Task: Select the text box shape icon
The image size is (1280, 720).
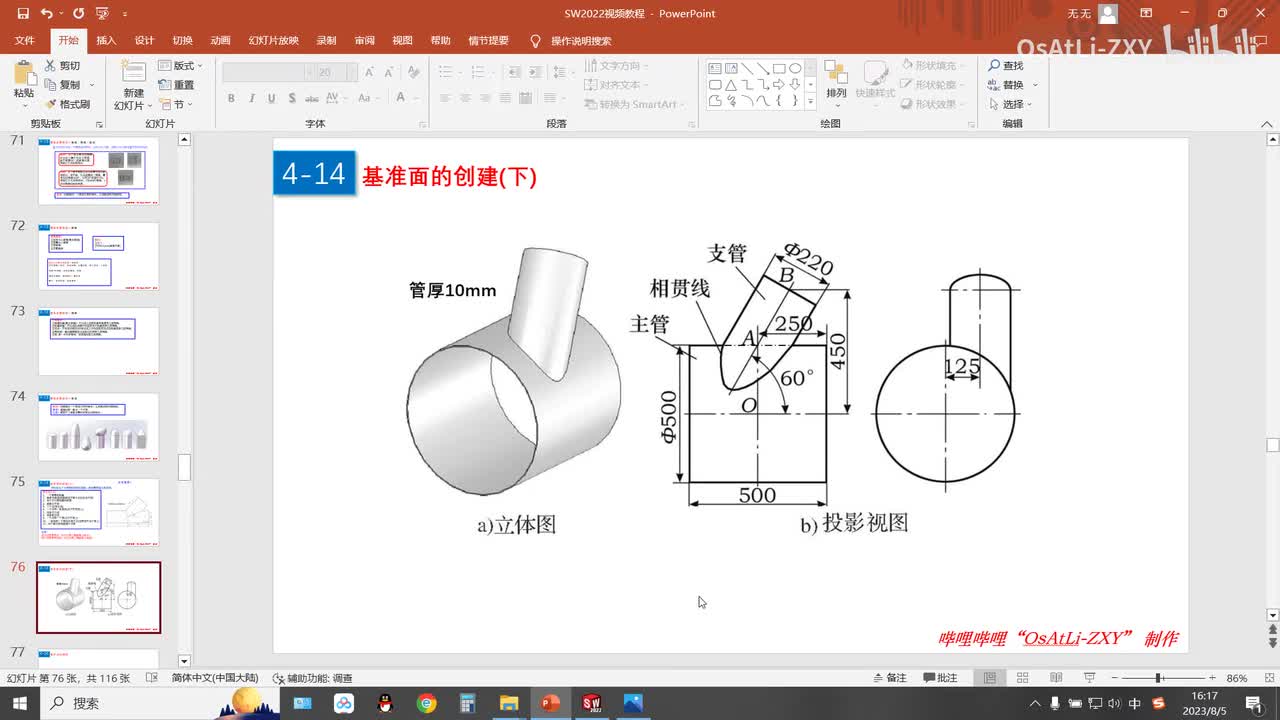Action: pyautogui.click(x=715, y=69)
